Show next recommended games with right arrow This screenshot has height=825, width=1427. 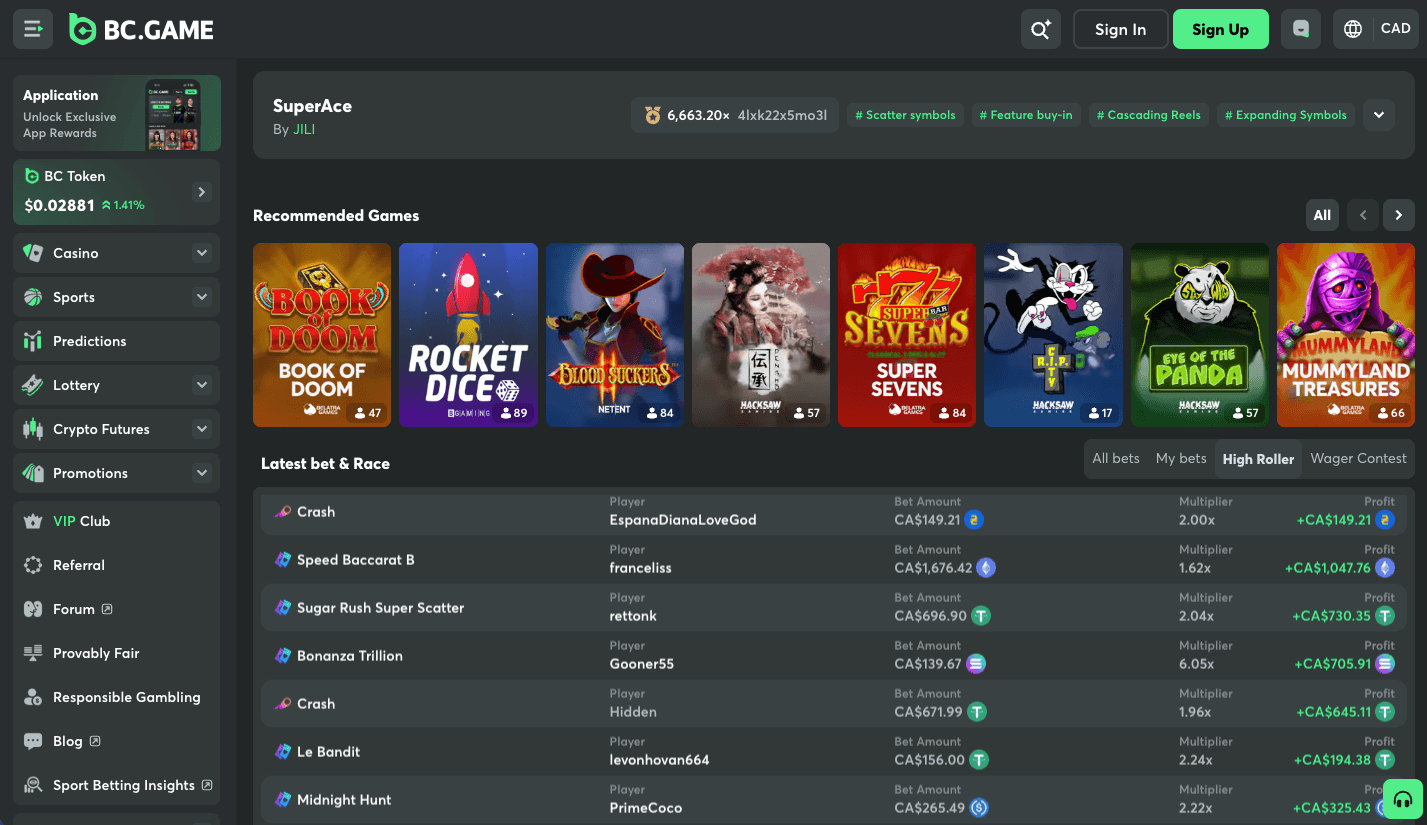(x=1398, y=215)
